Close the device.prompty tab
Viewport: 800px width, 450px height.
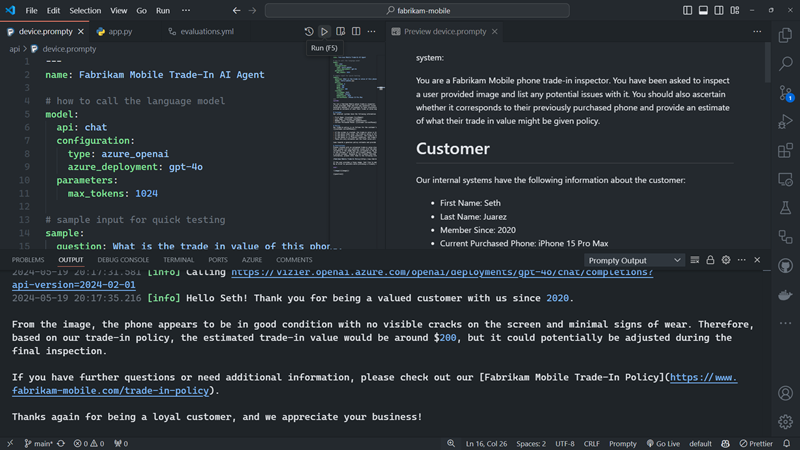coord(81,32)
